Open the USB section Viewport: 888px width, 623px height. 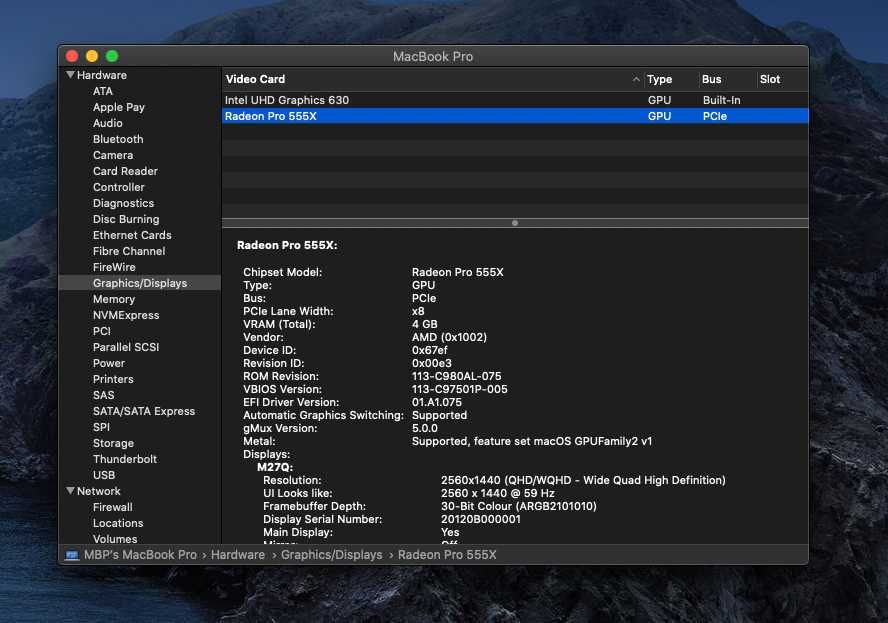coord(104,475)
